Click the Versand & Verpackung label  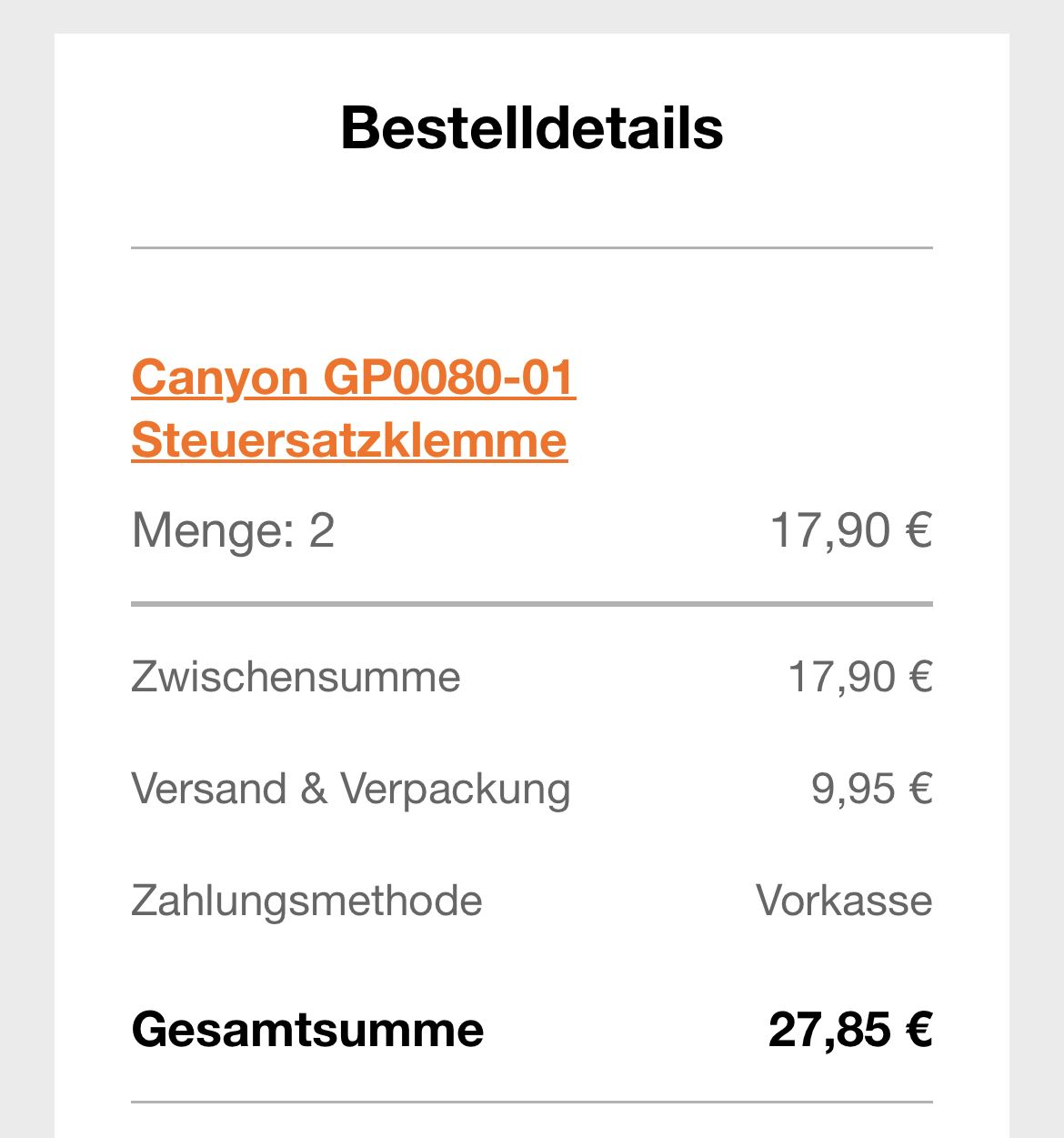350,789
